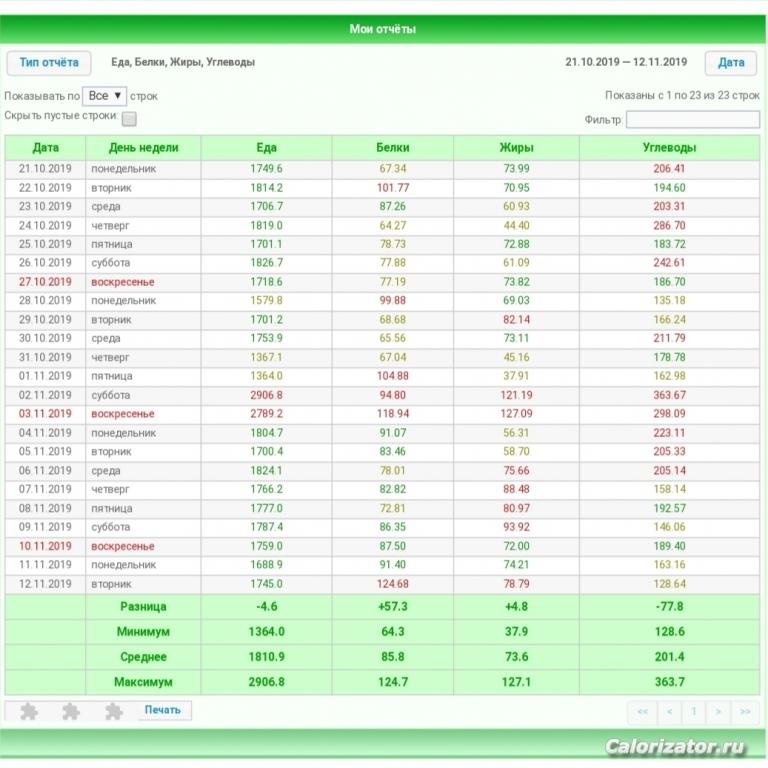Sort table by the Дата column header
This screenshot has height=768, width=768.
(x=46, y=148)
